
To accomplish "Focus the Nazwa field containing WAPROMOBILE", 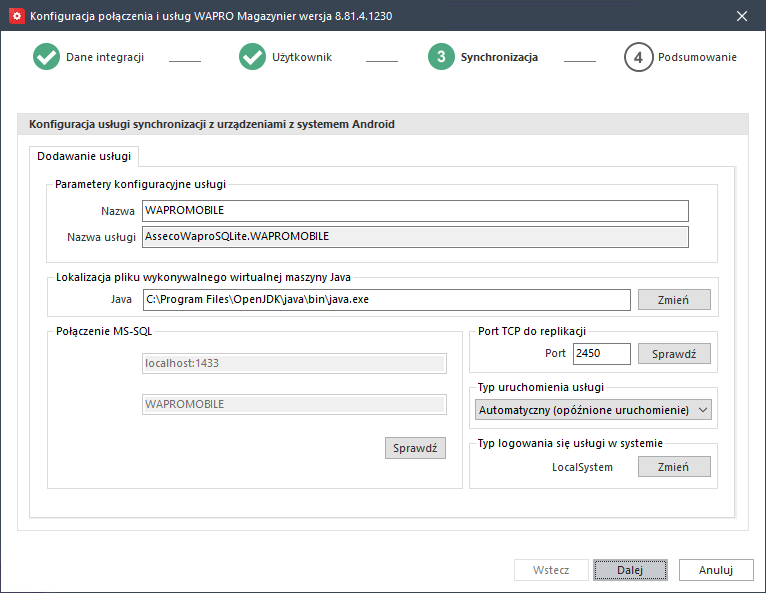I will click(415, 211).
